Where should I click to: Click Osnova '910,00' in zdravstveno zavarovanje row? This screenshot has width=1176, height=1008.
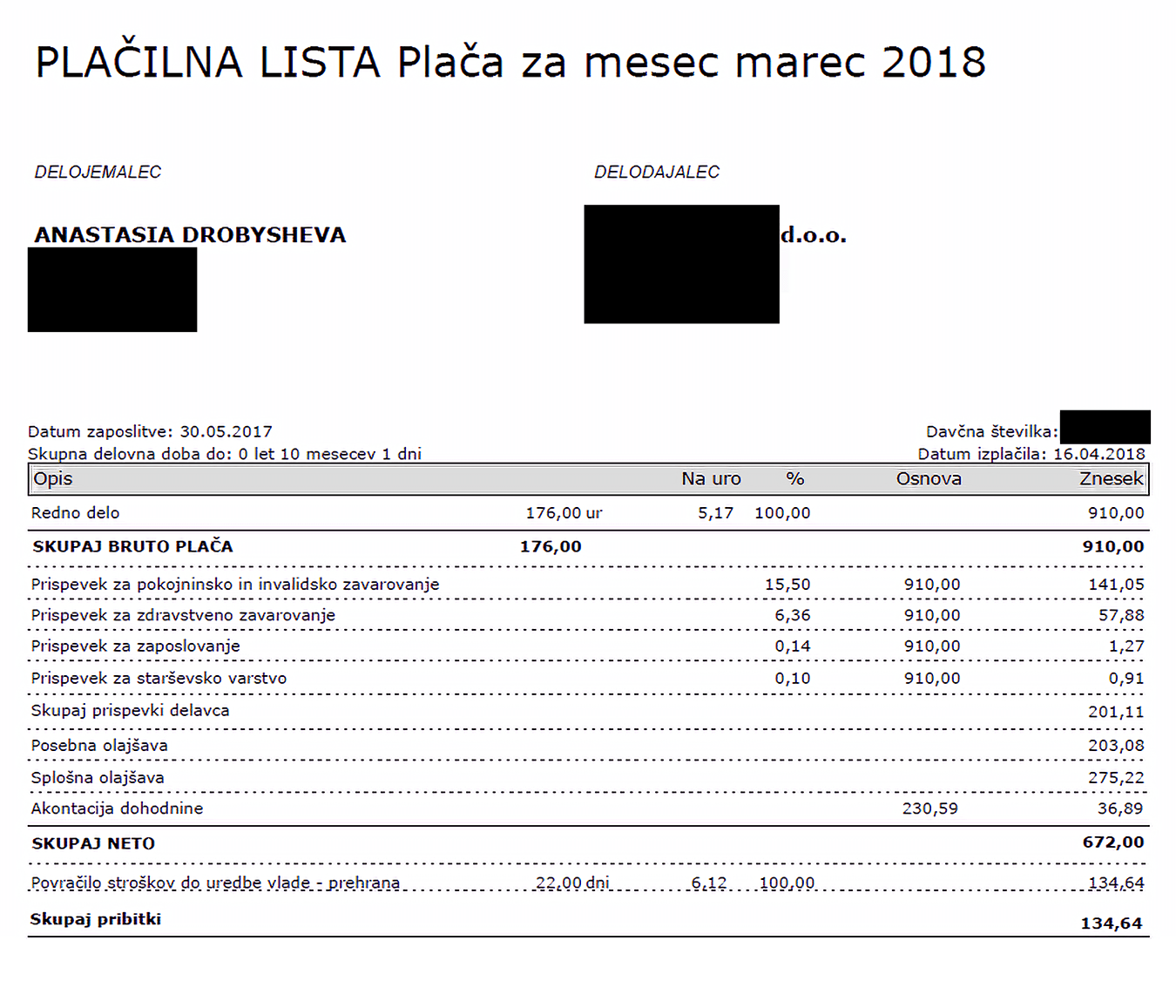coord(932,615)
